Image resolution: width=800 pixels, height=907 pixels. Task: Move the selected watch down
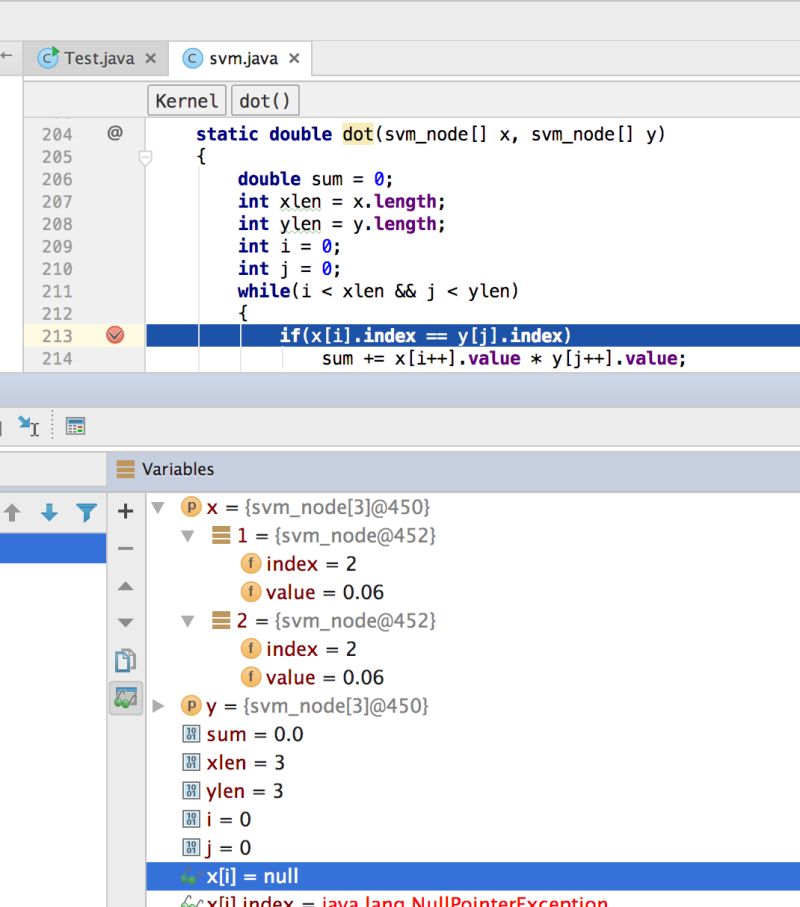(125, 623)
